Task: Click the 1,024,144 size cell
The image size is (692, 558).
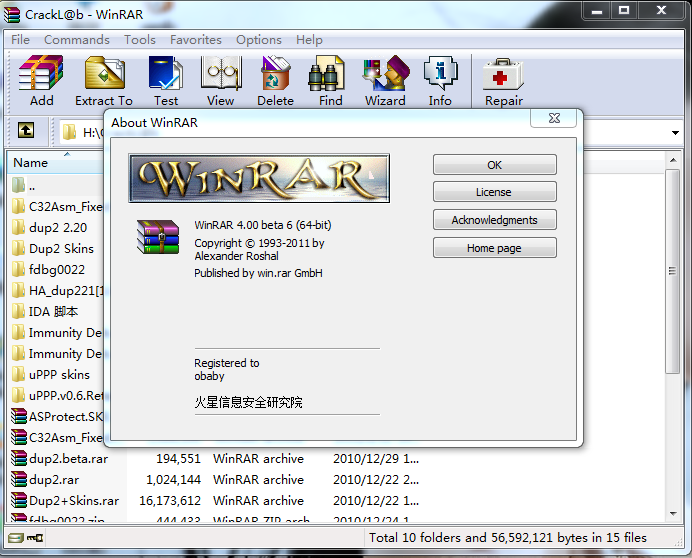Action: (x=173, y=479)
